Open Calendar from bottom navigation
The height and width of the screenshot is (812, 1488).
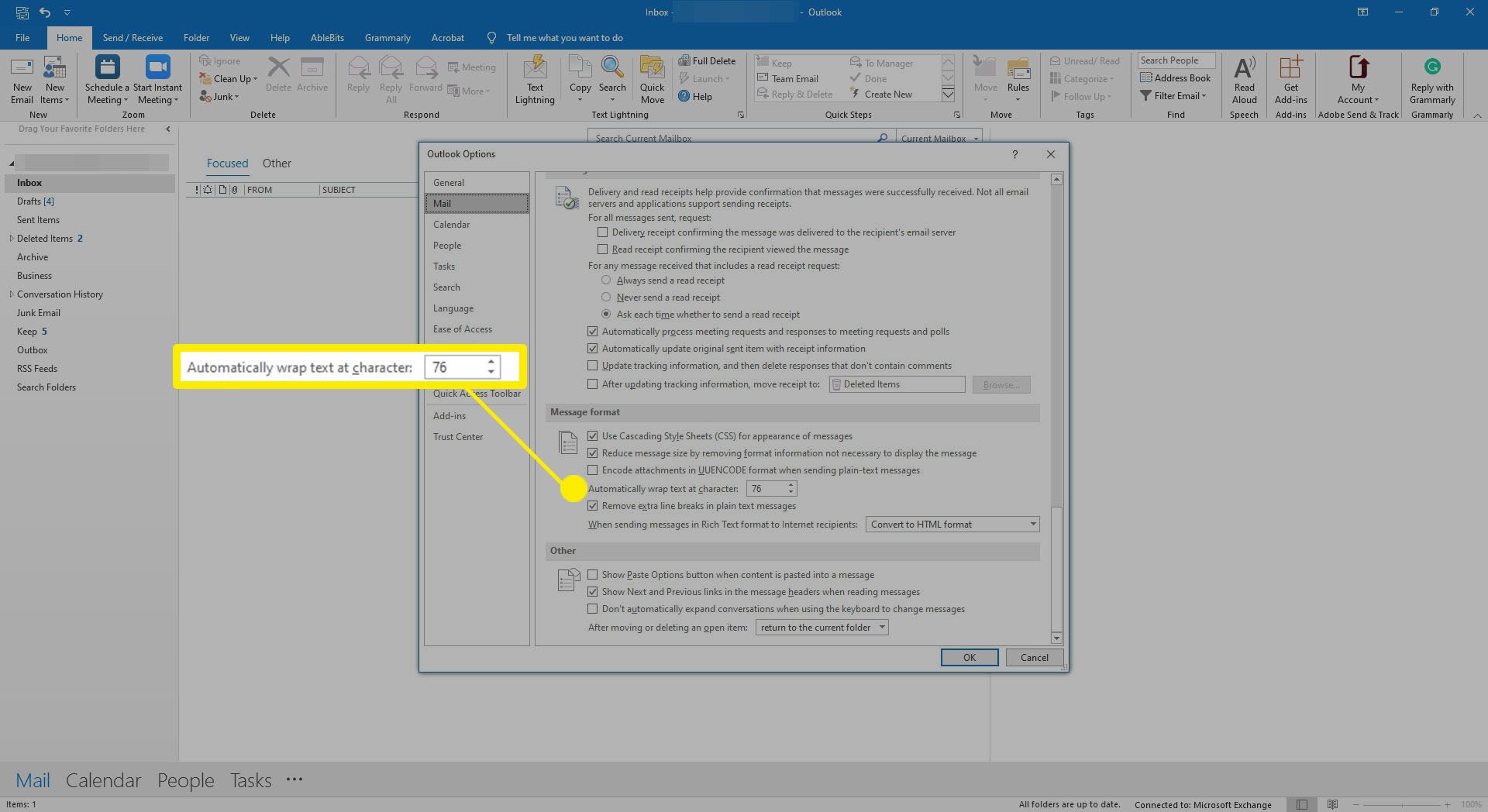[x=103, y=780]
